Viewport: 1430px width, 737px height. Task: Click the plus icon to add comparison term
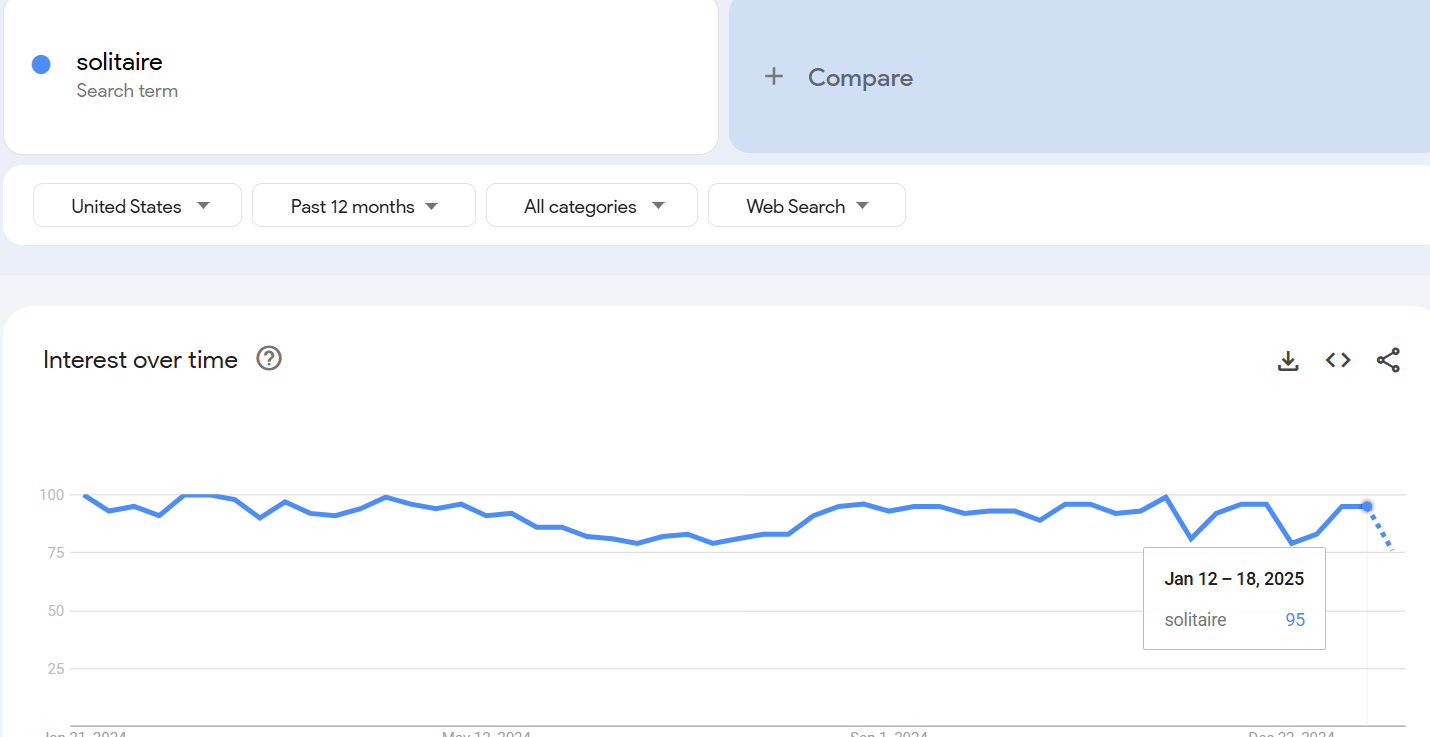[x=773, y=76]
